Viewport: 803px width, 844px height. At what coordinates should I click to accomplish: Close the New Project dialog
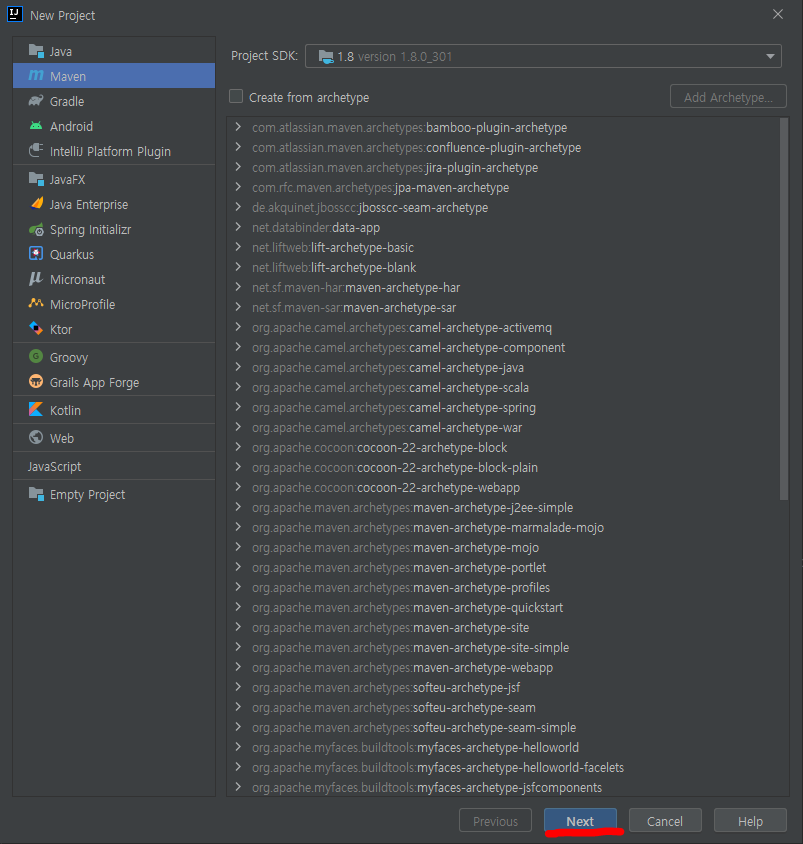click(x=778, y=15)
